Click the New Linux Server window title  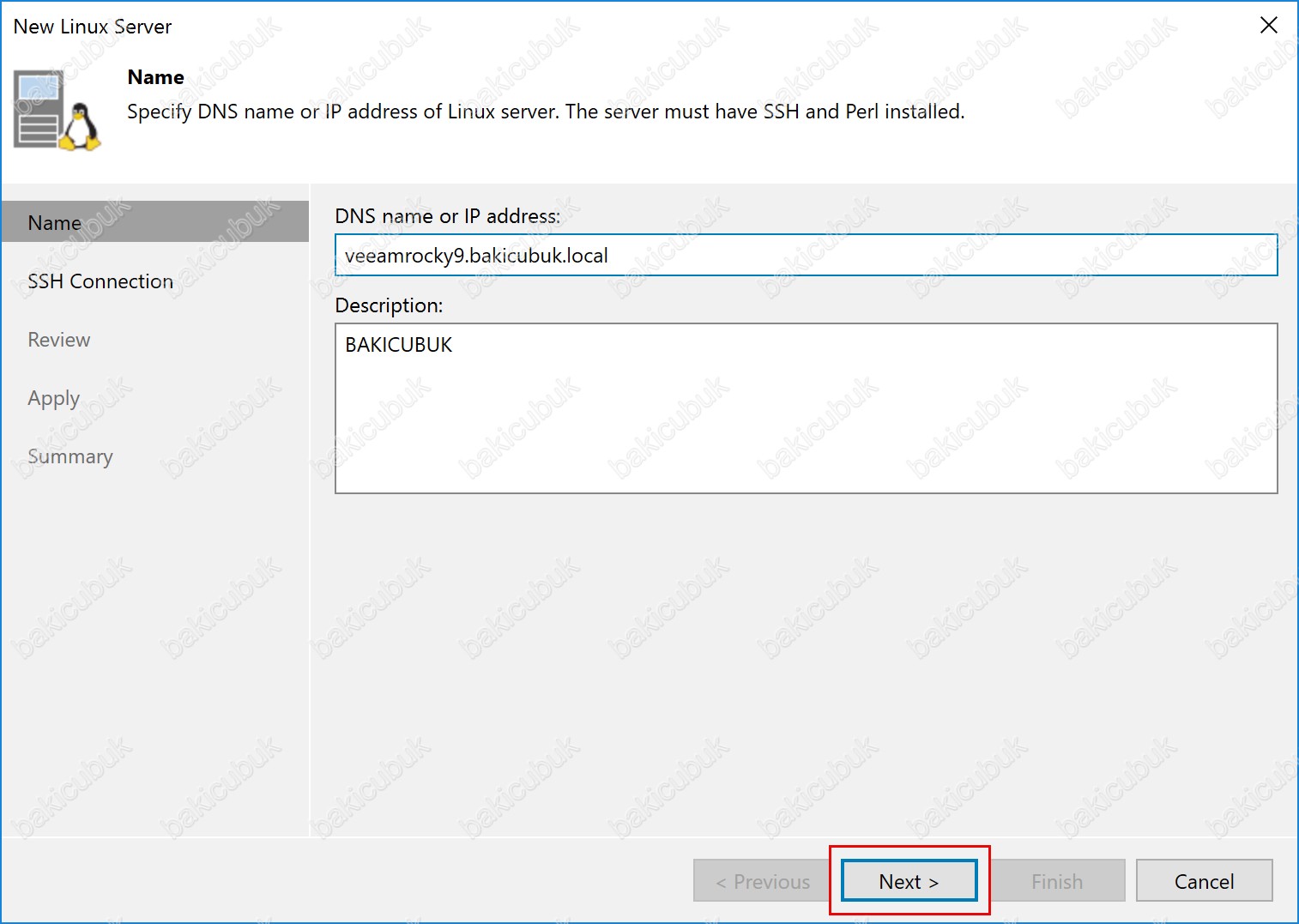click(93, 27)
